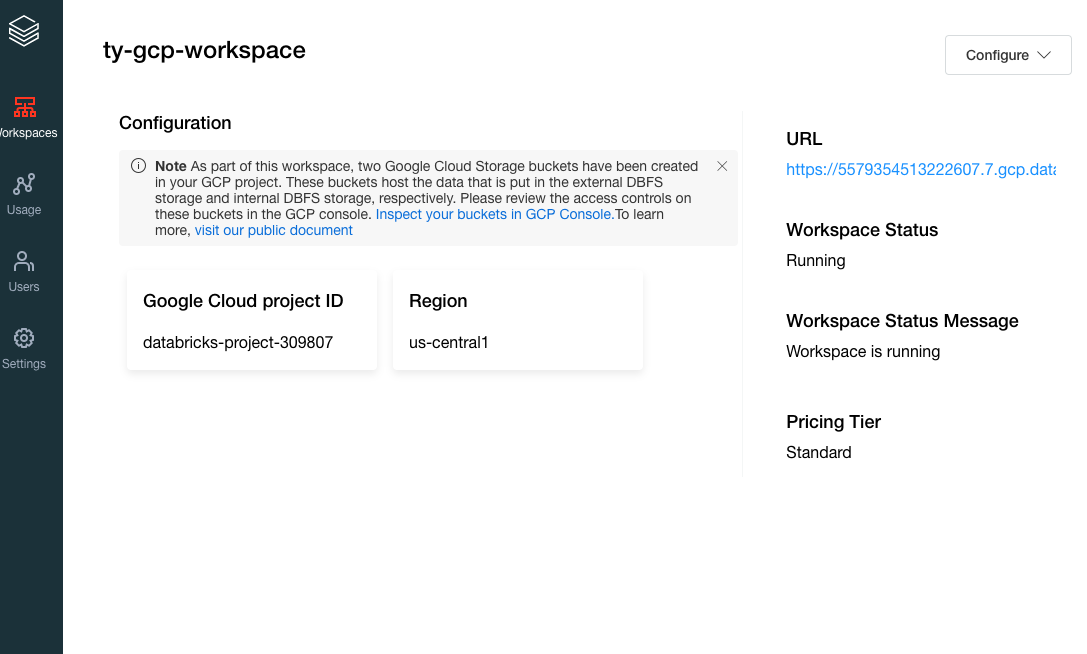
Task: Open the Workspaces sidebar section
Action: click(25, 118)
